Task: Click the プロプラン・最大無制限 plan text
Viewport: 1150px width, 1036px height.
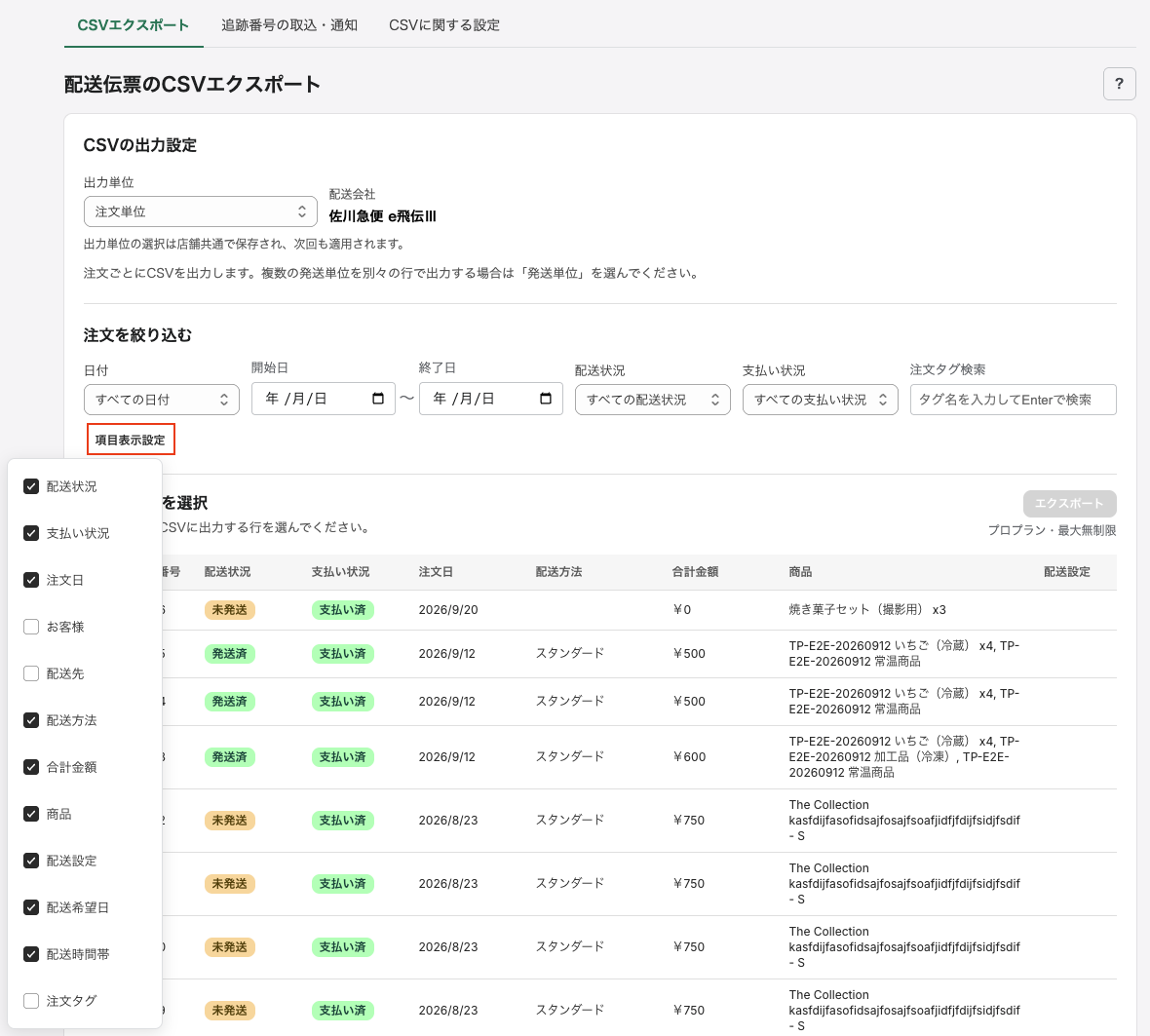Action: 1052,530
